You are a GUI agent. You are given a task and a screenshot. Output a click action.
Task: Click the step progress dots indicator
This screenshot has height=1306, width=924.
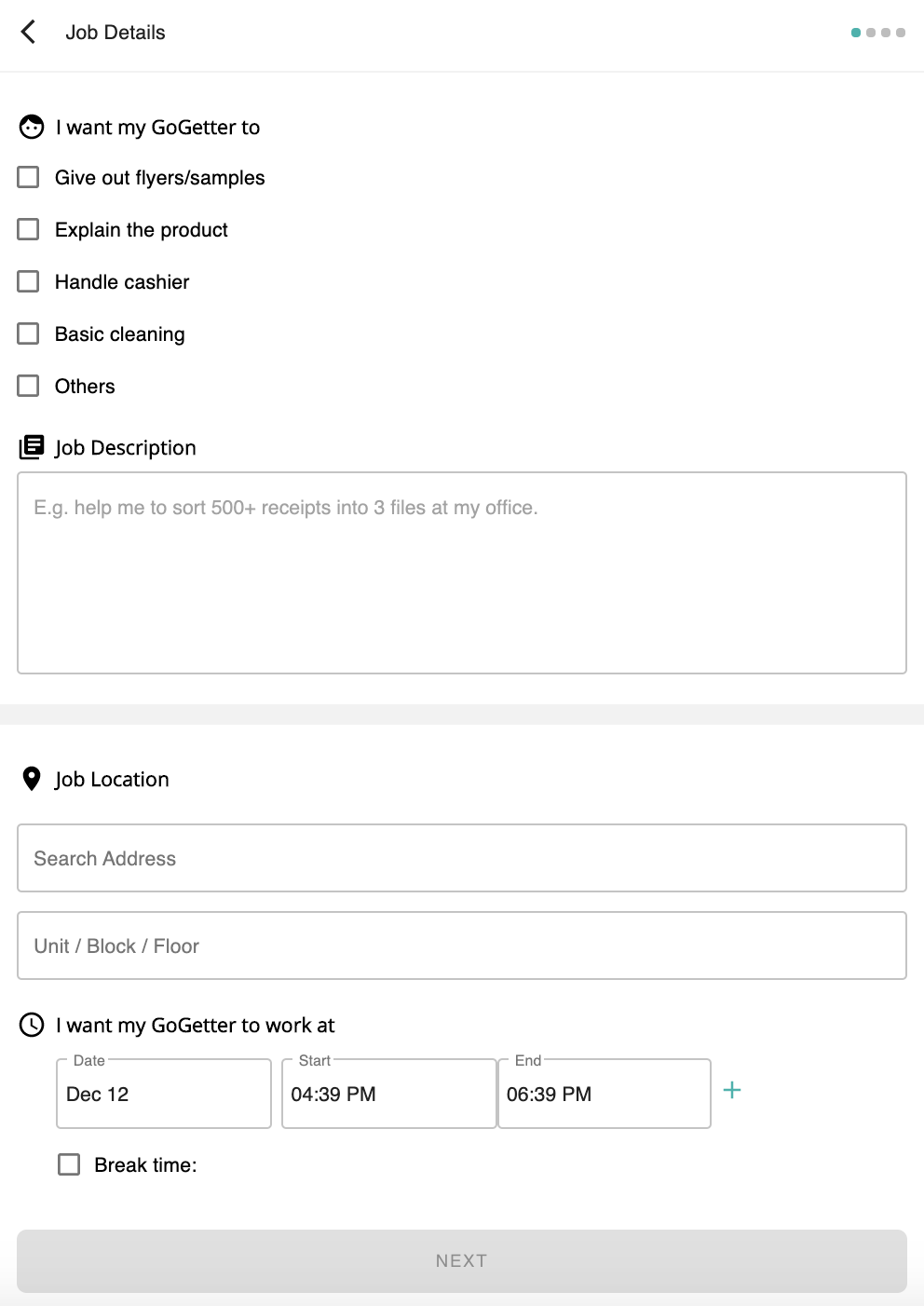point(877,33)
